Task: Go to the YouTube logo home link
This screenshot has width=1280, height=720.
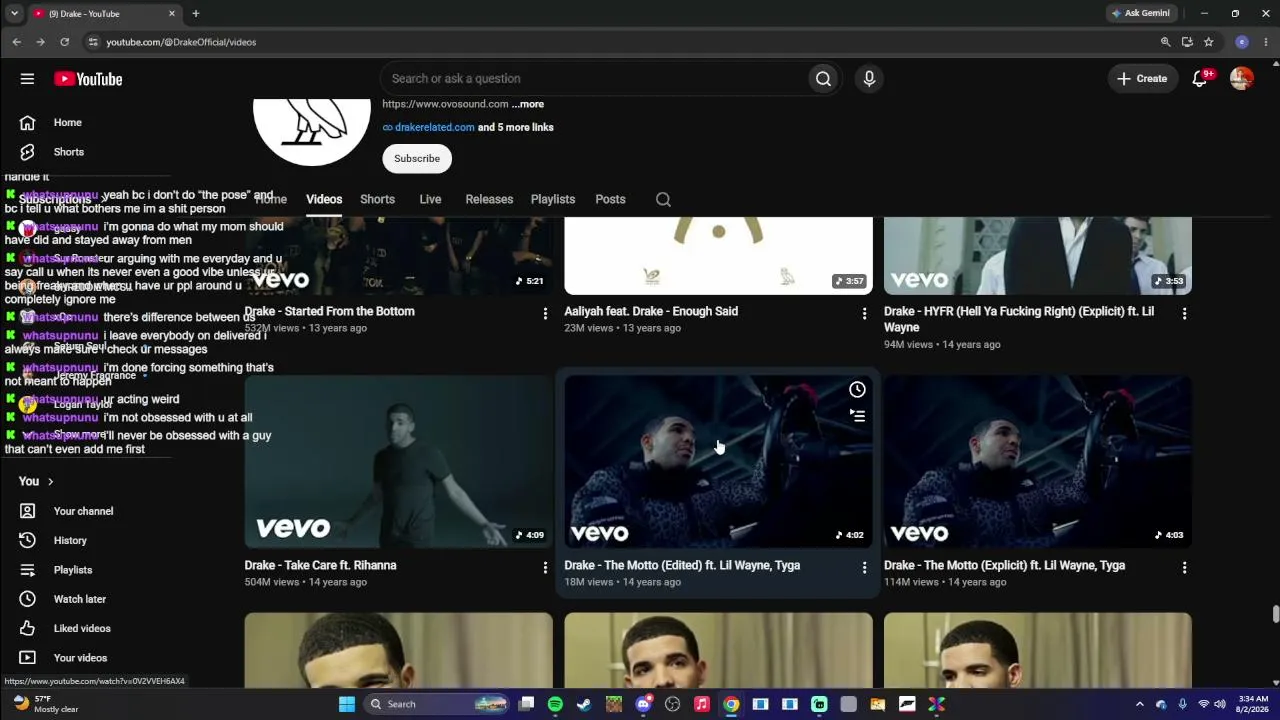Action: point(88,79)
